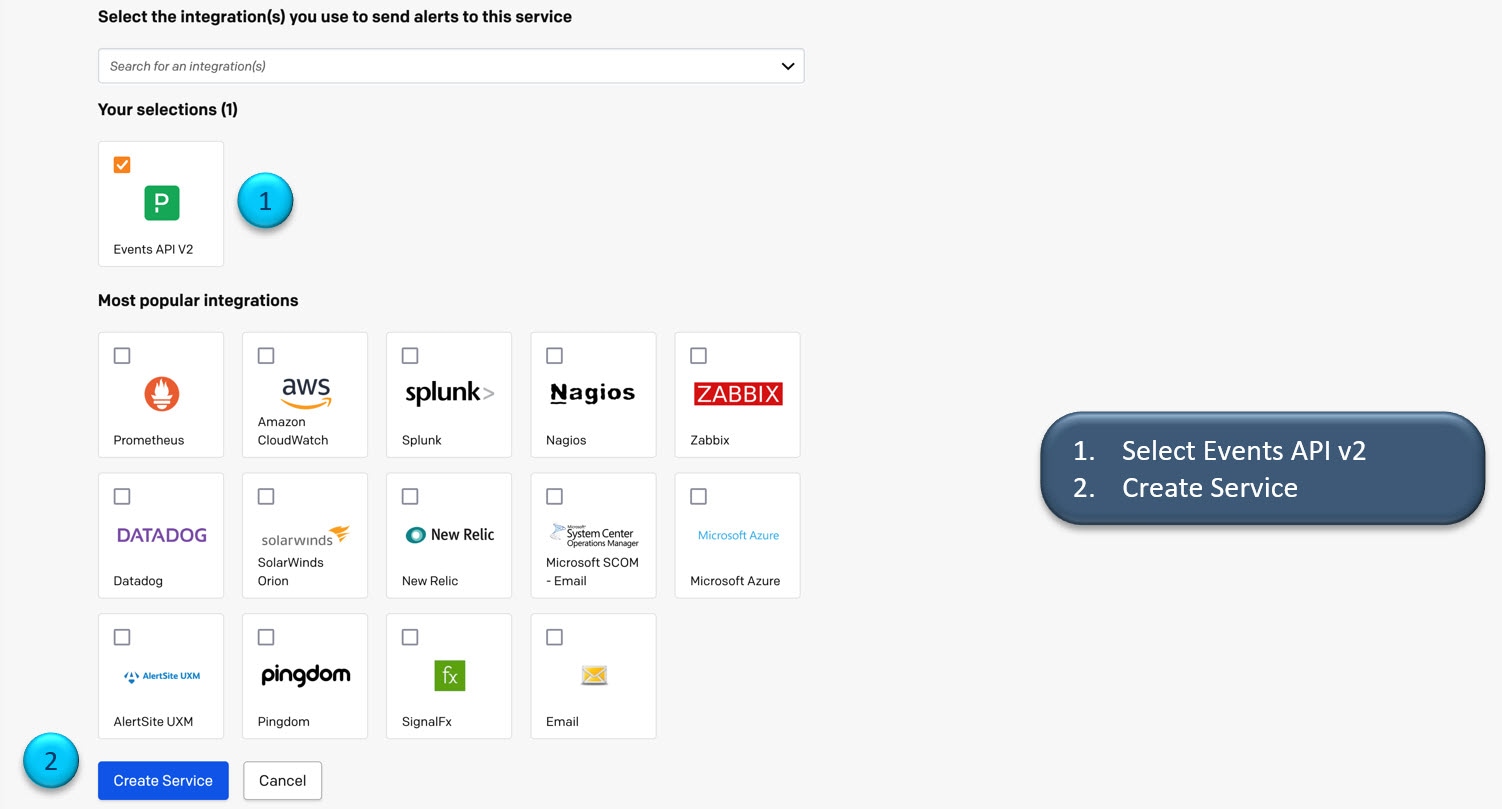Click the Cancel button
This screenshot has width=1502, height=809.
pyautogui.click(x=282, y=781)
